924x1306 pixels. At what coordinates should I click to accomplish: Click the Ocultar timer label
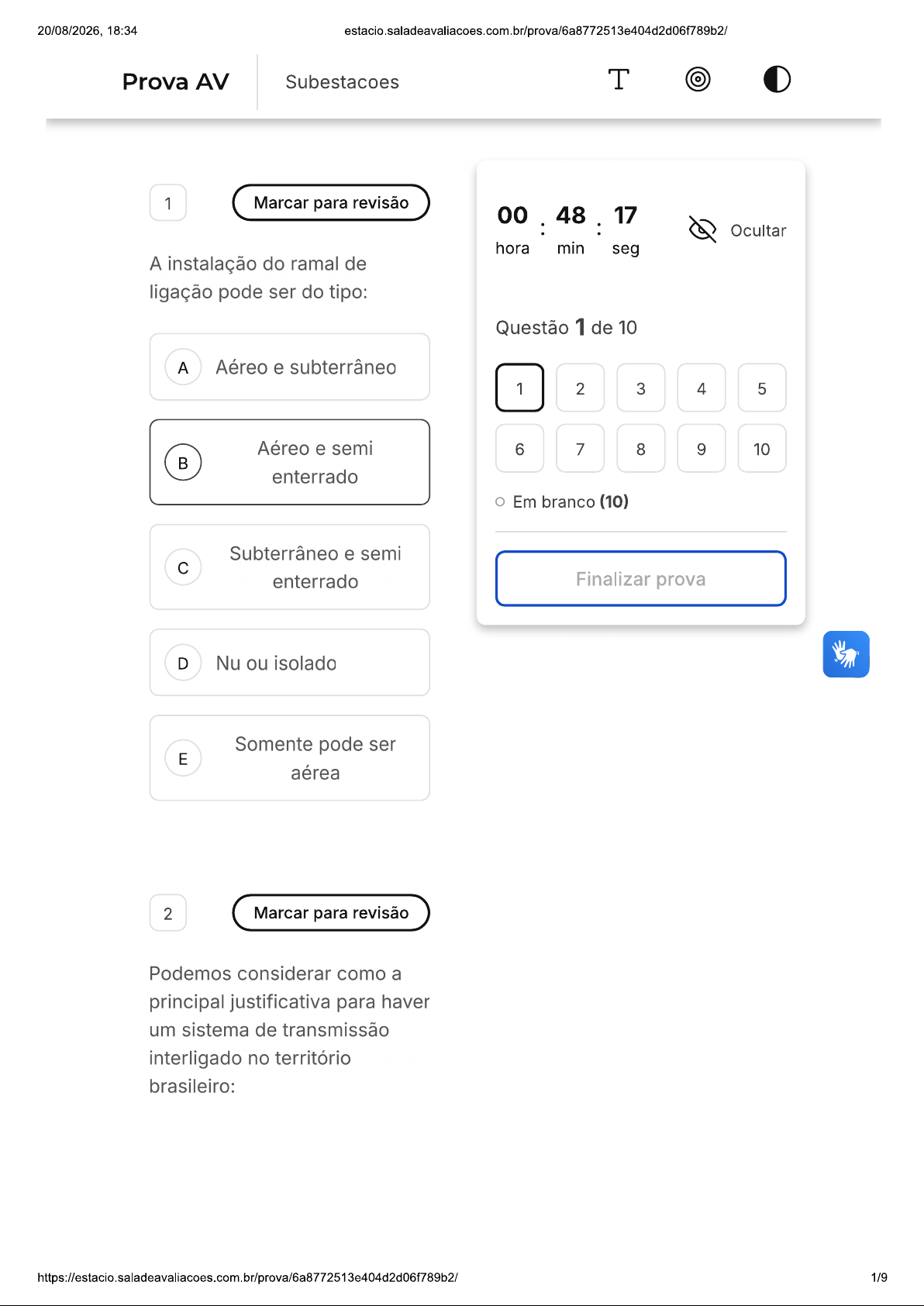point(758,230)
